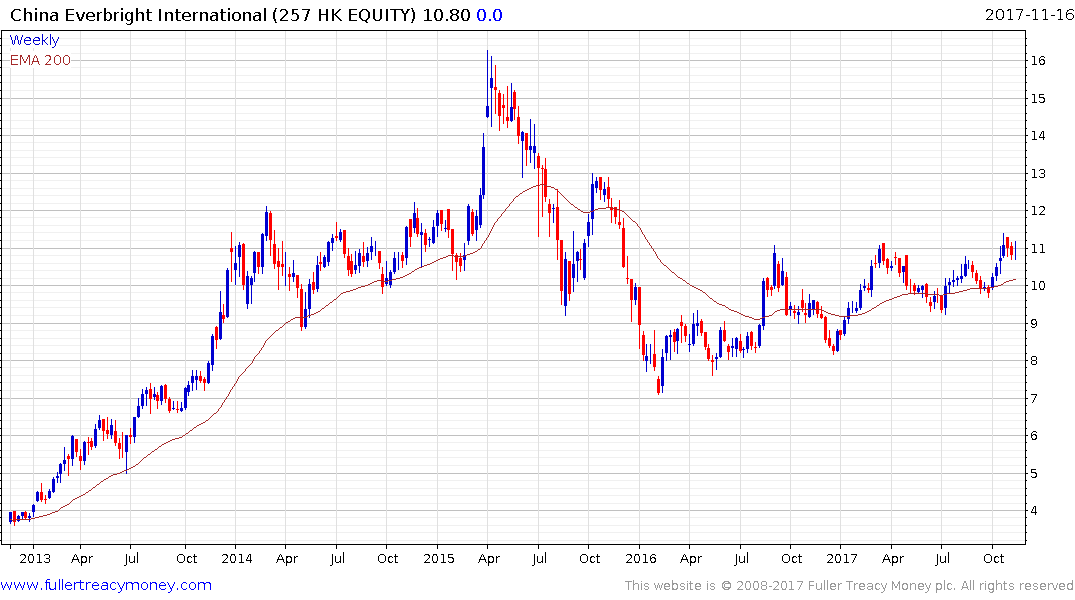
Task: Click the 8 price axis label
Action: click(1034, 360)
